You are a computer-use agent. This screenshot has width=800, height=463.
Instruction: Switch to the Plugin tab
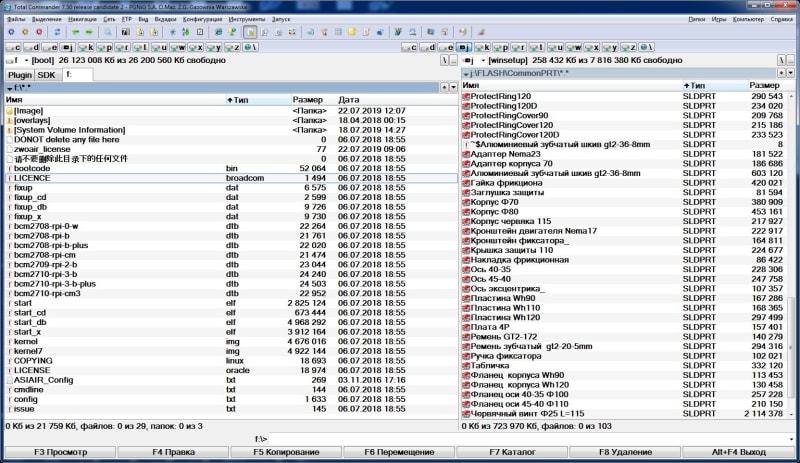(20, 75)
